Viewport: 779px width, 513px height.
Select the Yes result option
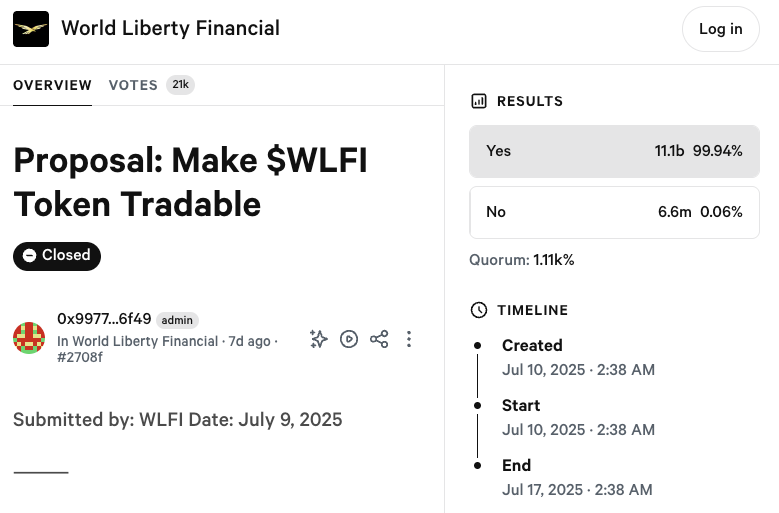[x=614, y=151]
